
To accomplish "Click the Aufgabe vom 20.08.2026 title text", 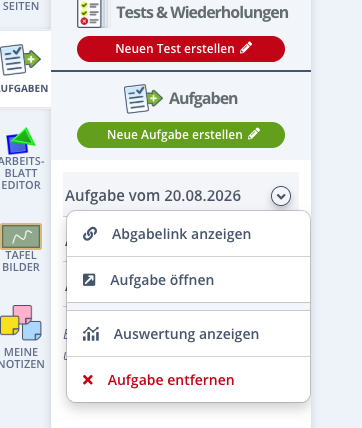I will pyautogui.click(x=153, y=196).
